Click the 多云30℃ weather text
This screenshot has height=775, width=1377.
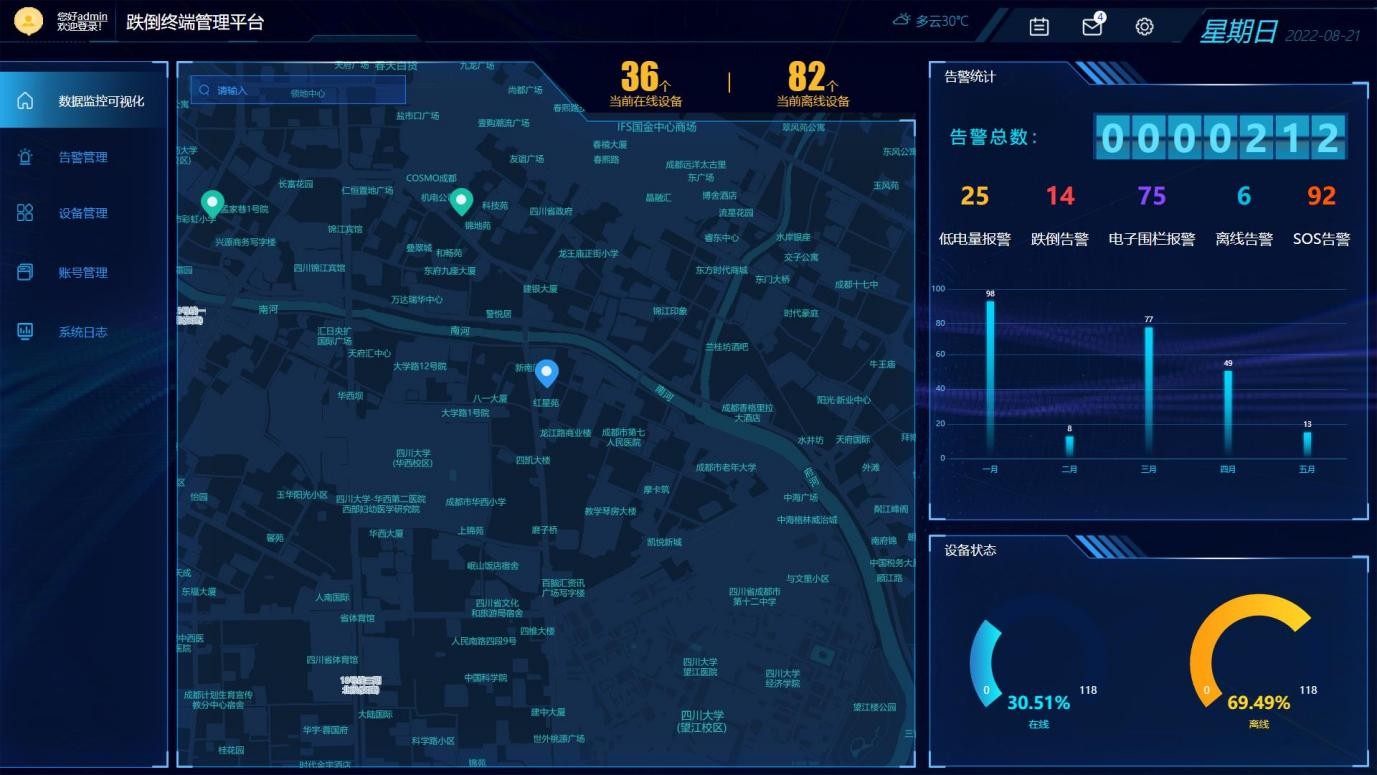[x=942, y=21]
